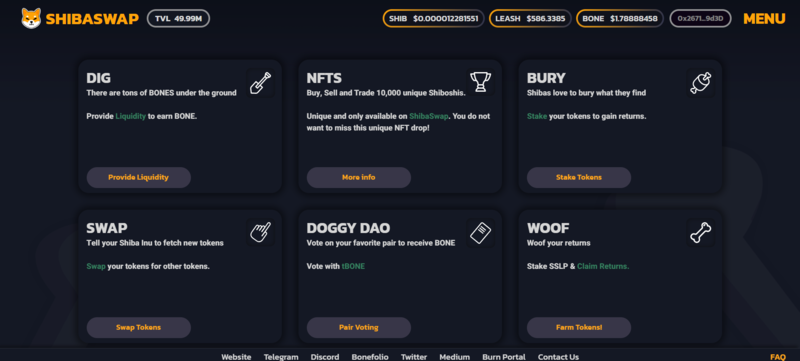Image resolution: width=800 pixels, height=361 pixels.
Task: Click the DOGGY DAO ballot paper icon
Action: click(481, 234)
